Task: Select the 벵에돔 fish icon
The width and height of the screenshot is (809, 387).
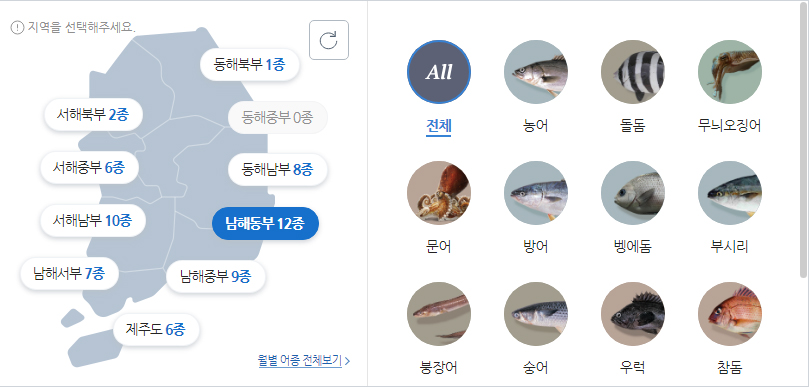Action: [633, 193]
